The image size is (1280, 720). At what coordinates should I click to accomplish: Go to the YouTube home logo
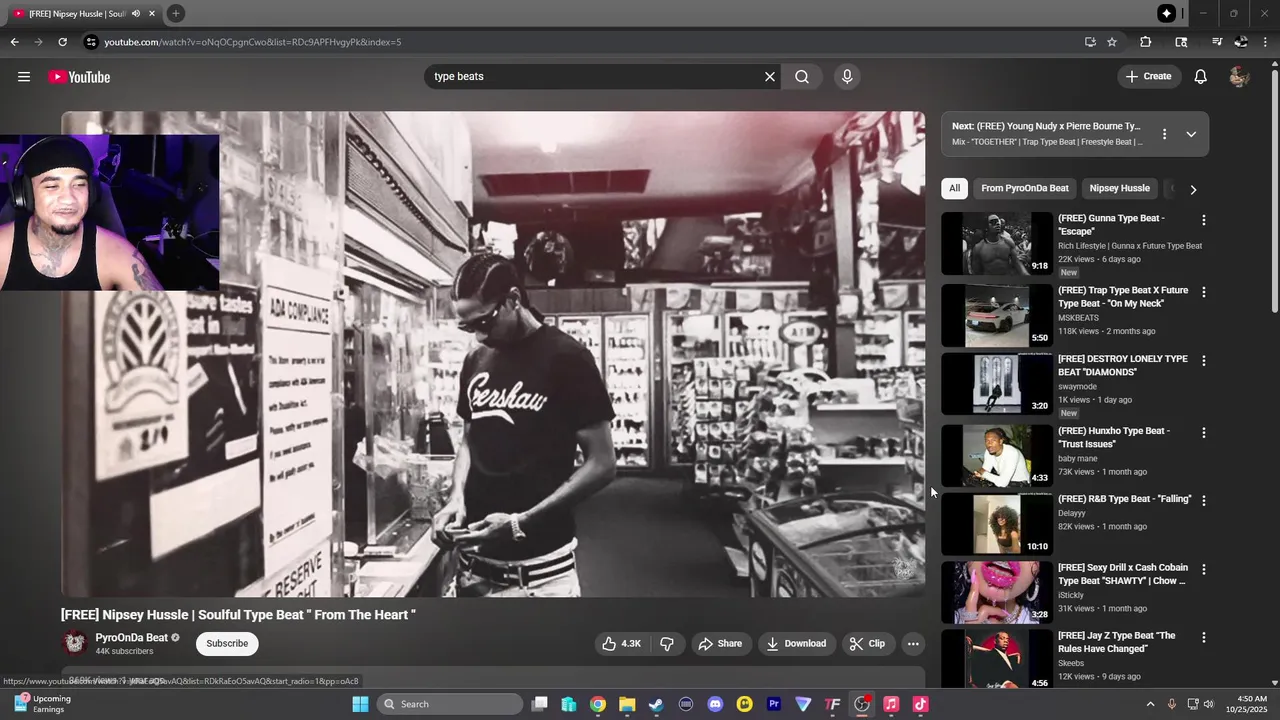click(79, 77)
